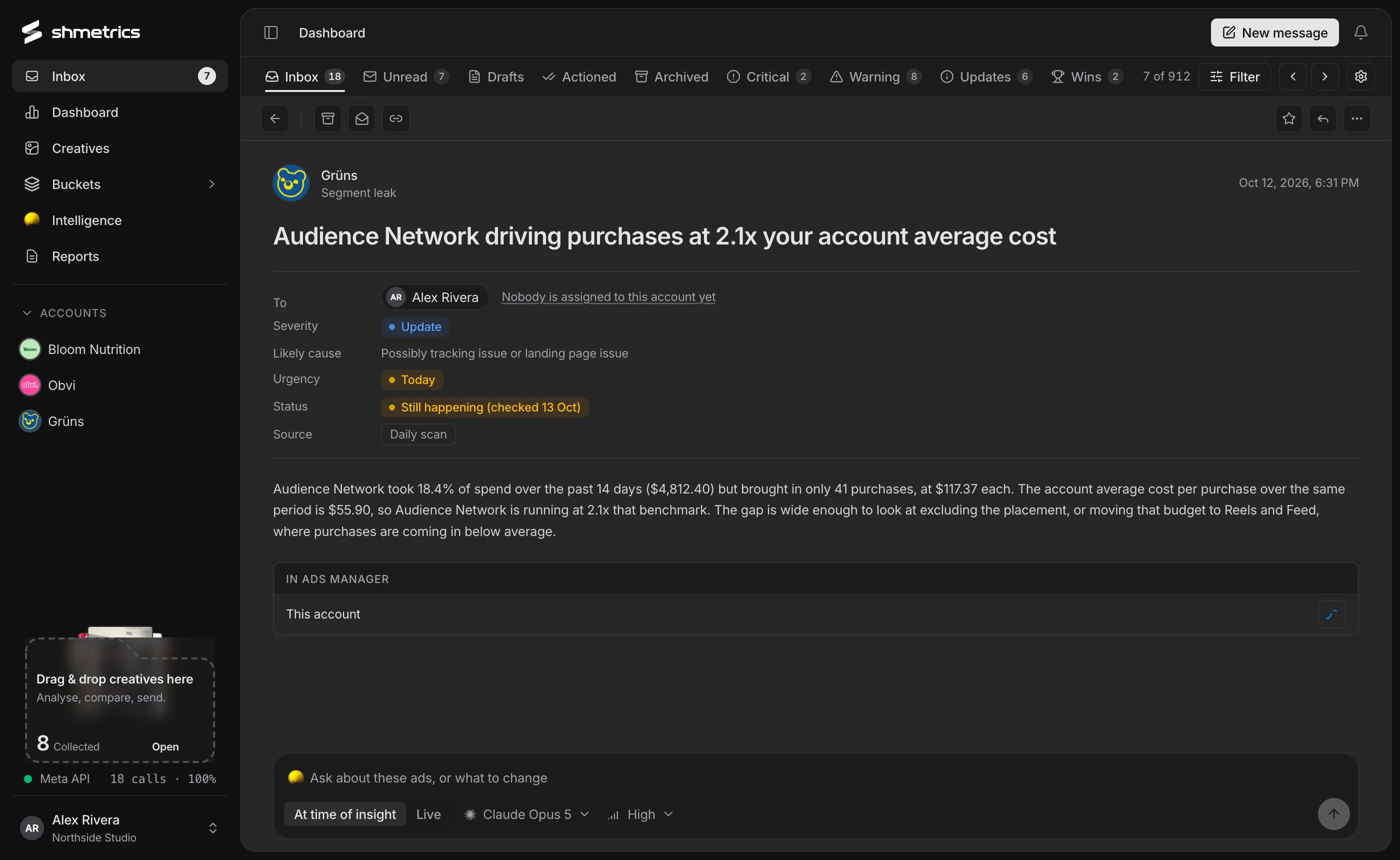Click the shmetrics logo
The image size is (1400, 860).
(x=80, y=32)
